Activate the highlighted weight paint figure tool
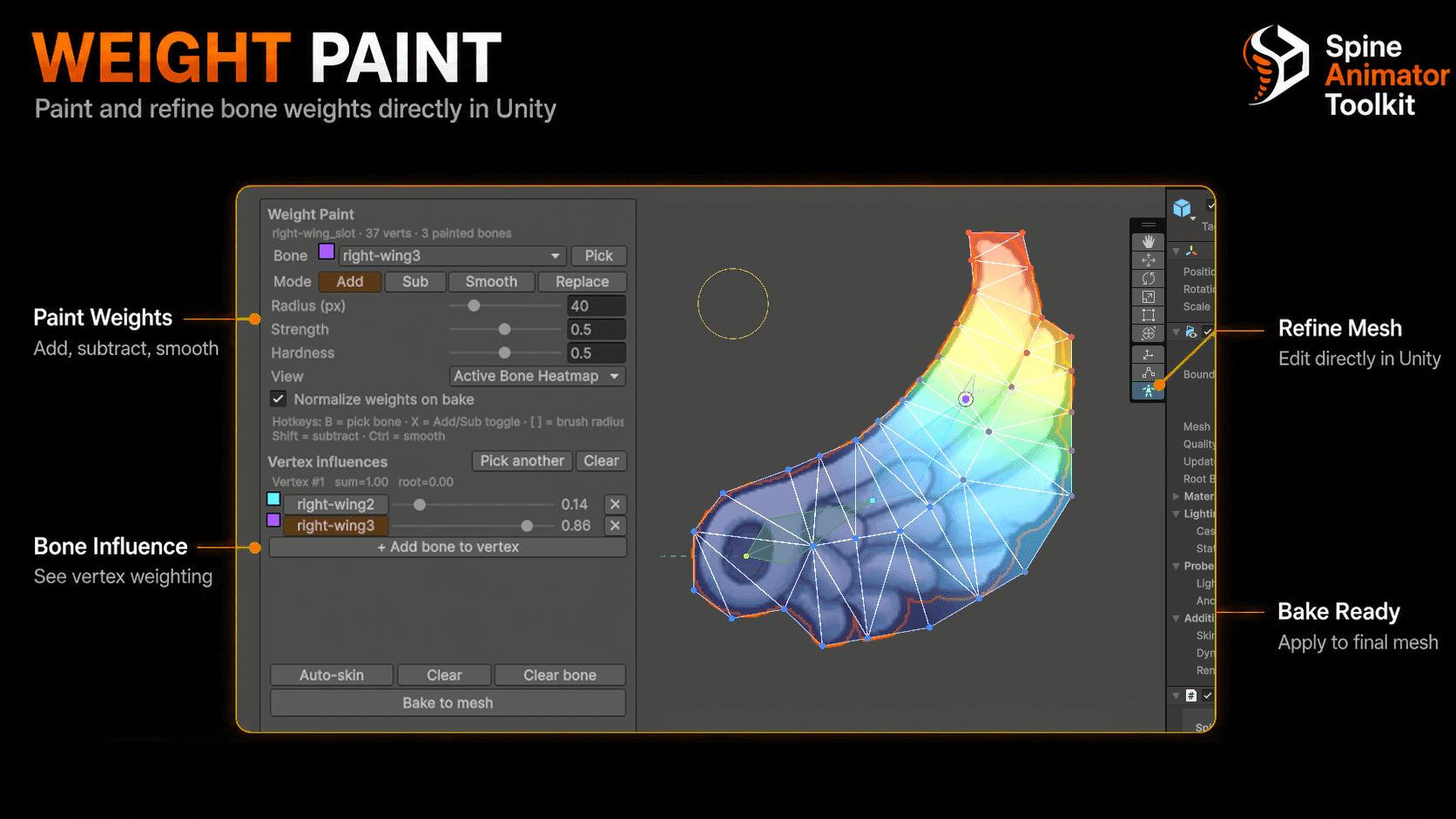This screenshot has height=819, width=1456. [x=1148, y=391]
